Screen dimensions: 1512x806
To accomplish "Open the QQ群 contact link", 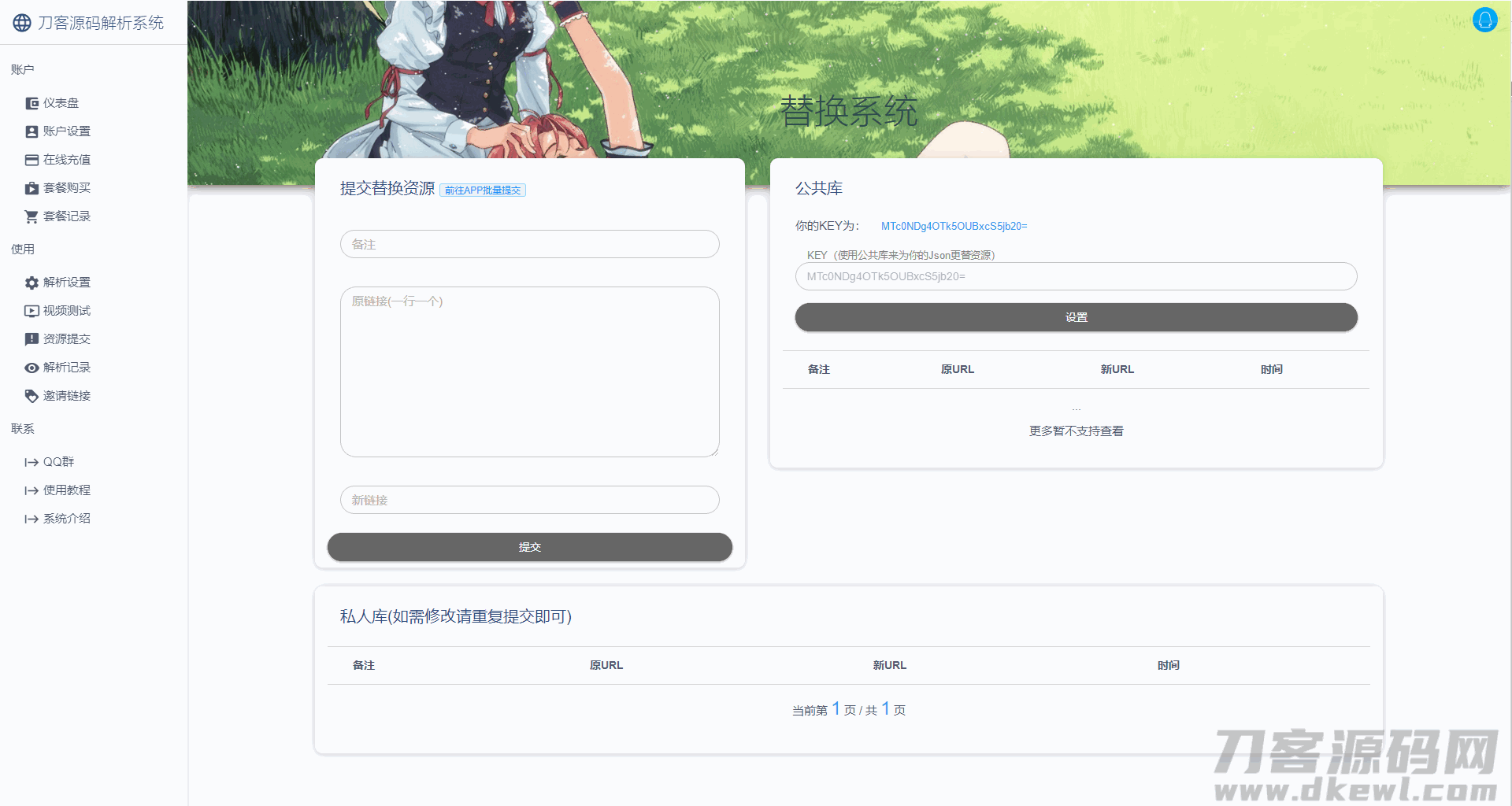I will tap(58, 462).
